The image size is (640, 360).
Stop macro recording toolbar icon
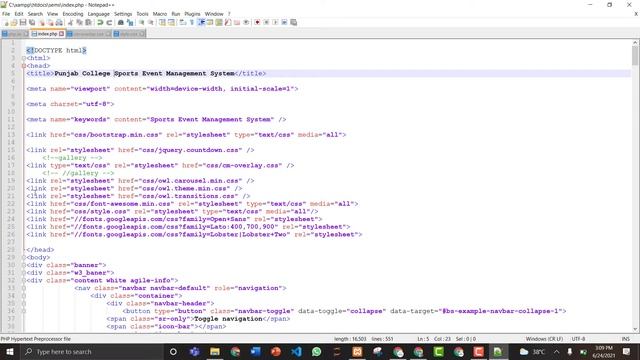pos(266,22)
